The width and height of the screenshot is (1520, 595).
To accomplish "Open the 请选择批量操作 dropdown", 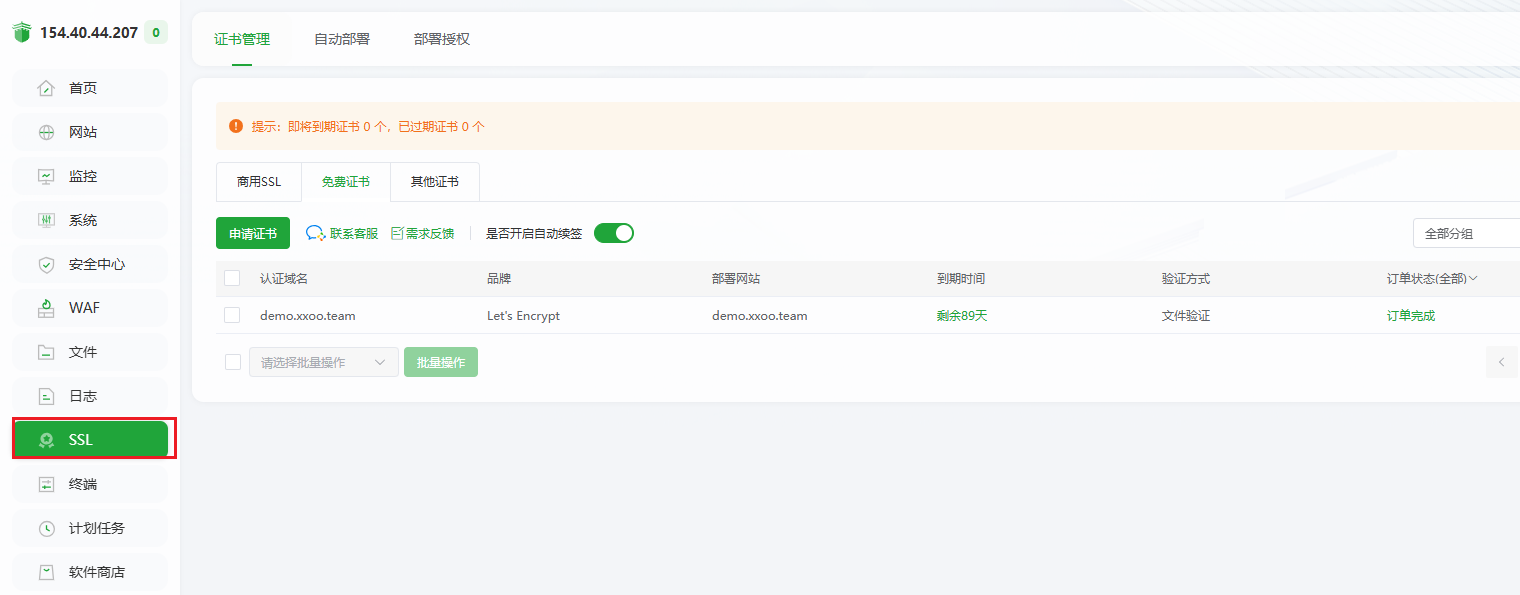I will coord(324,362).
